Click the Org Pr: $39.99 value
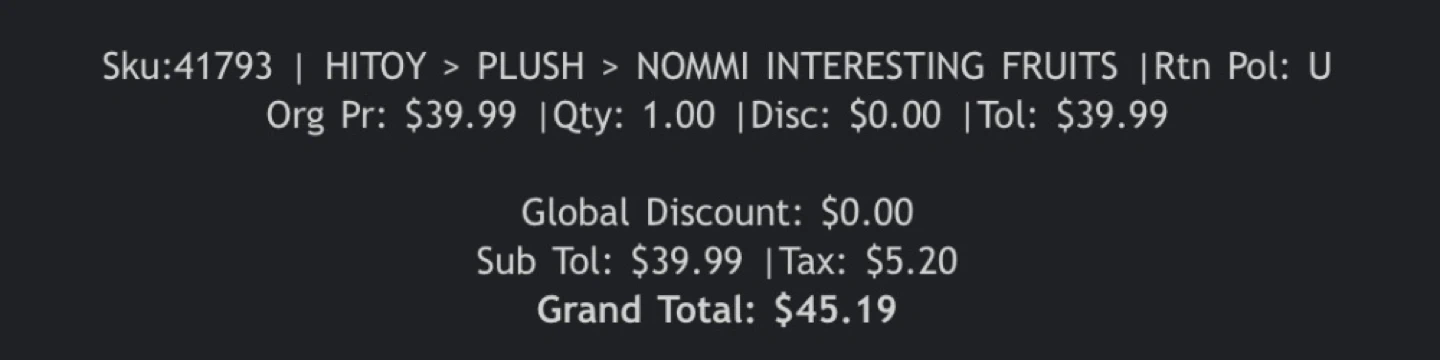Screen dimensions: 1440x360 [x=392, y=116]
